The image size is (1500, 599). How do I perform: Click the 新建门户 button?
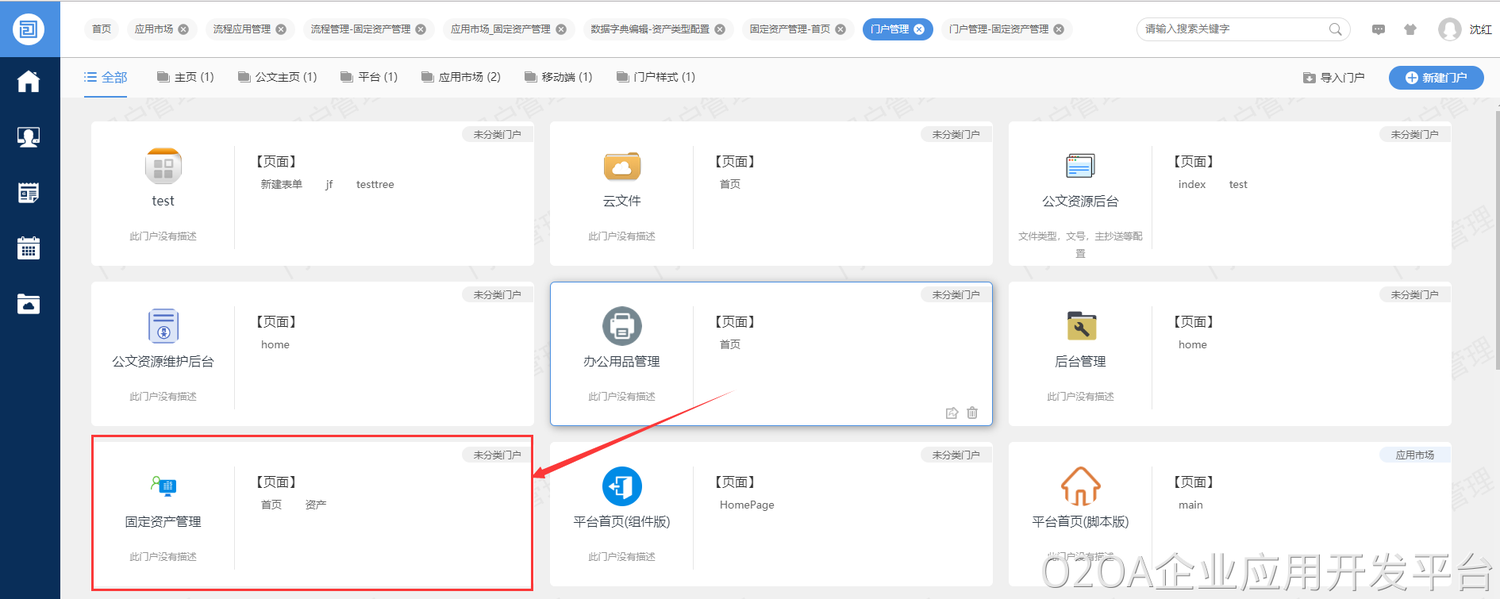[1435, 77]
